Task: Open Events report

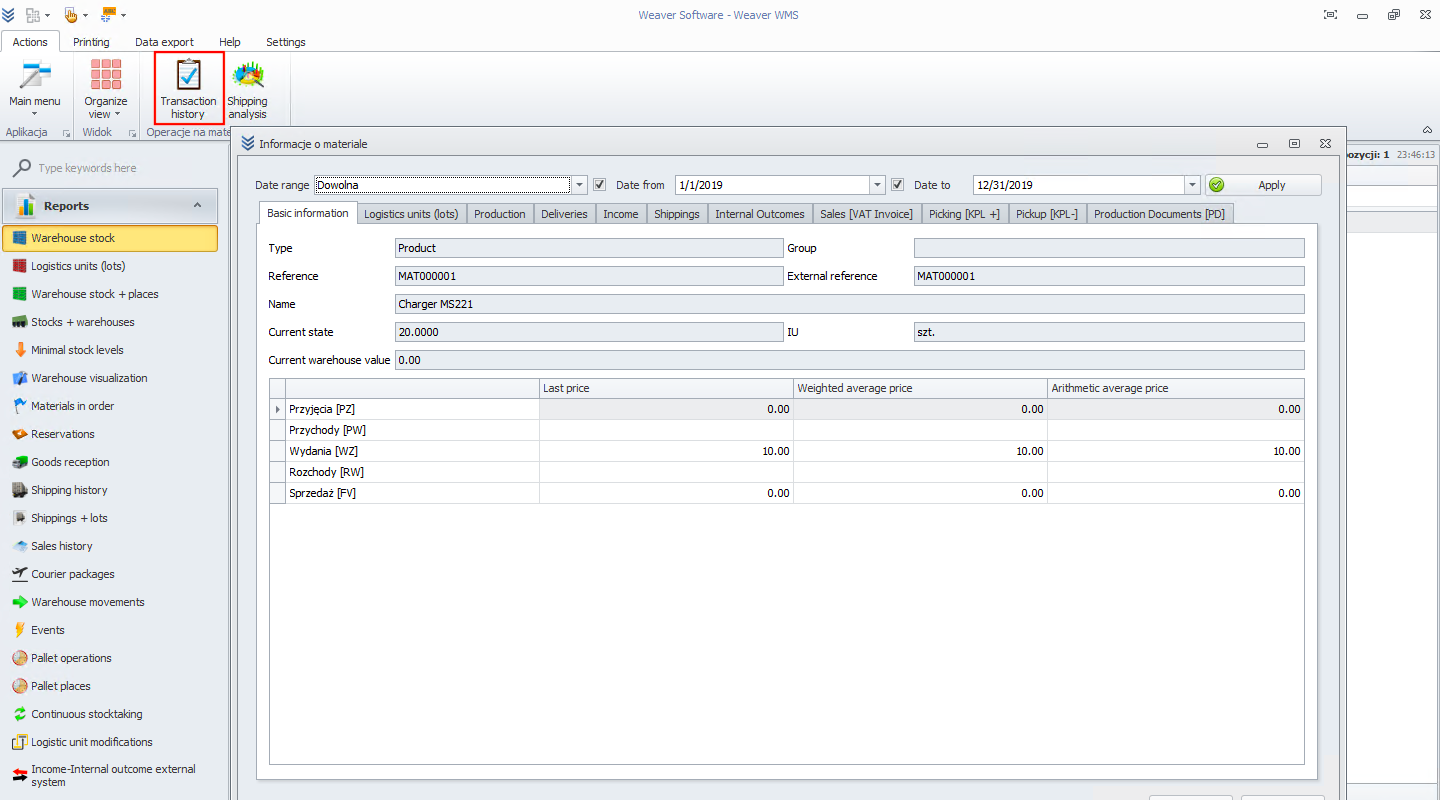Action: pos(110,630)
